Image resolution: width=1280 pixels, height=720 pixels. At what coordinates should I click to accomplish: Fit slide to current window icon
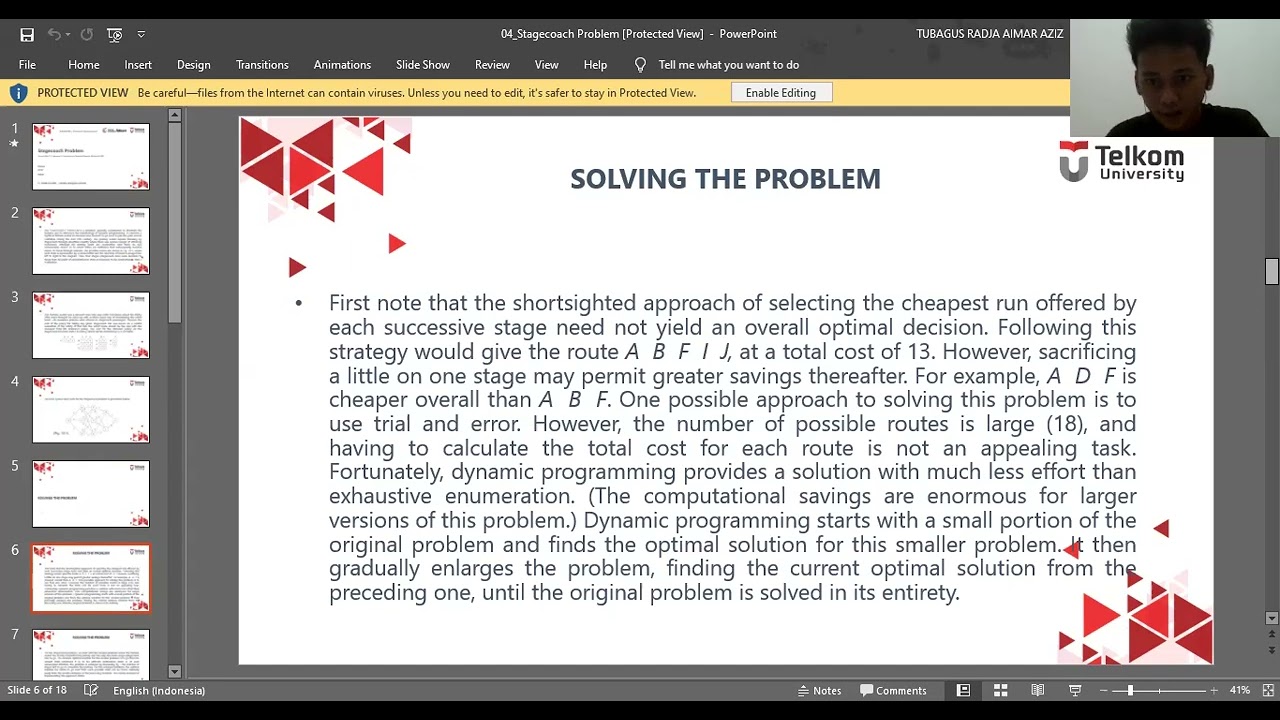point(1268,691)
